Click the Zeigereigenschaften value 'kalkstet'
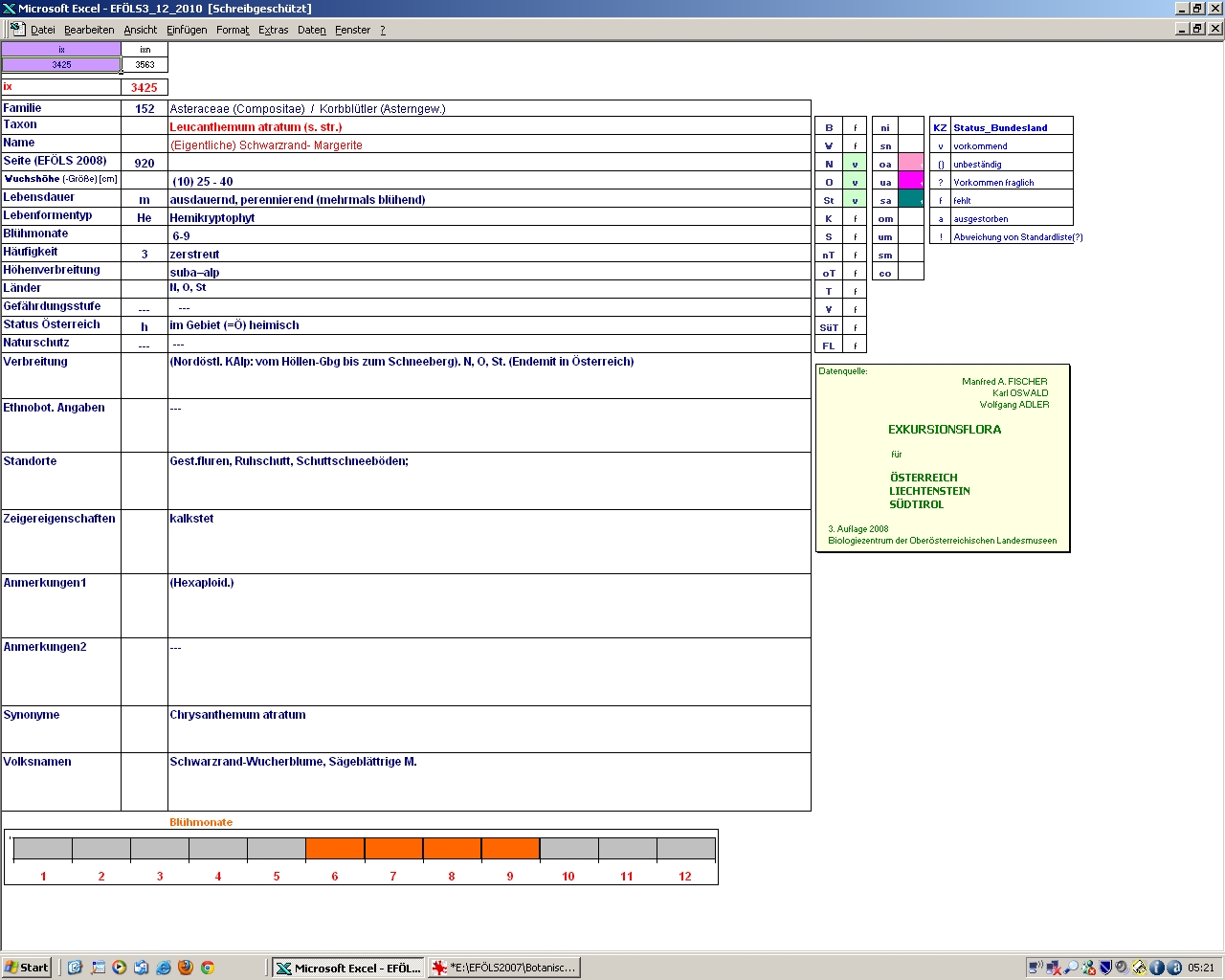1225x980 pixels. point(489,542)
